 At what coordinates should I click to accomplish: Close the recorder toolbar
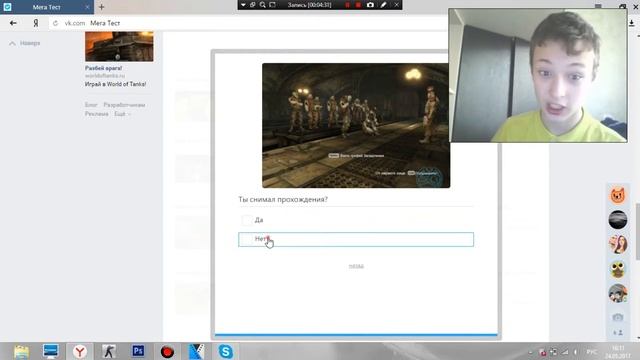(396, 5)
